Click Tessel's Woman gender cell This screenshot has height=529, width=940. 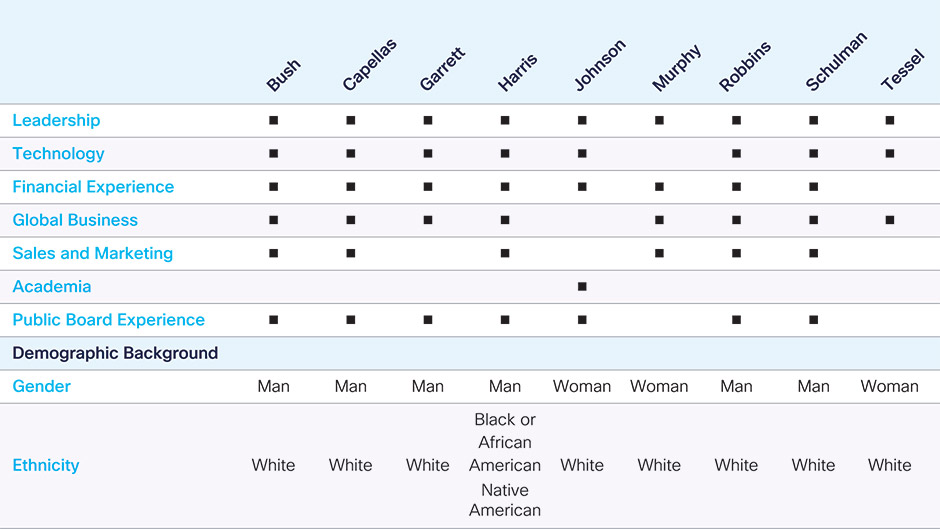click(x=889, y=386)
